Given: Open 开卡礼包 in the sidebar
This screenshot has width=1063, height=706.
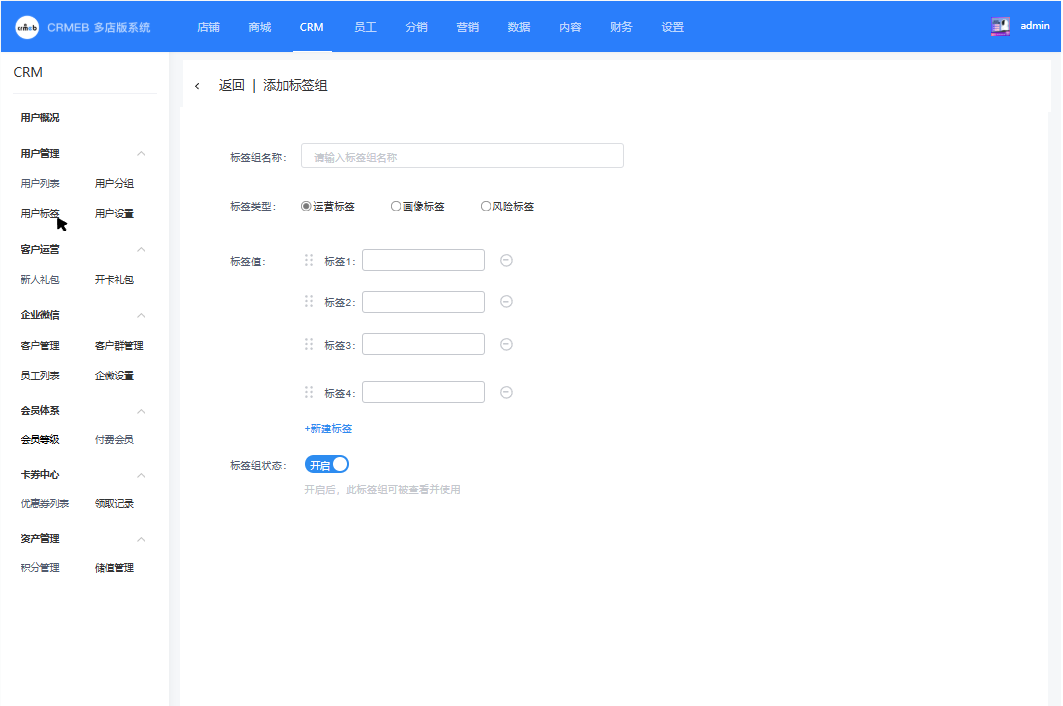Looking at the screenshot, I should pyautogui.click(x=115, y=279).
